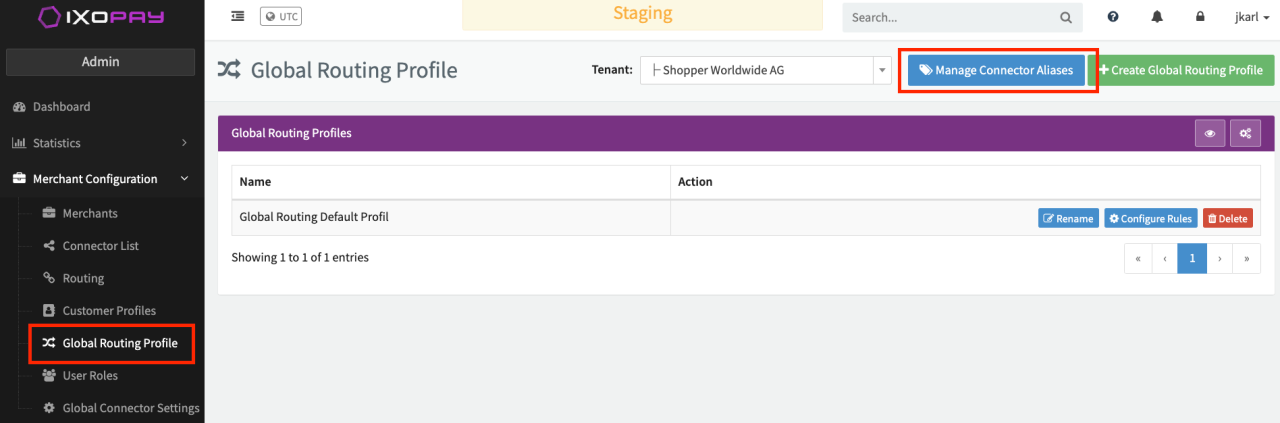The image size is (1280, 423).
Task: Click the search magnifier icon
Action: coord(1065,17)
